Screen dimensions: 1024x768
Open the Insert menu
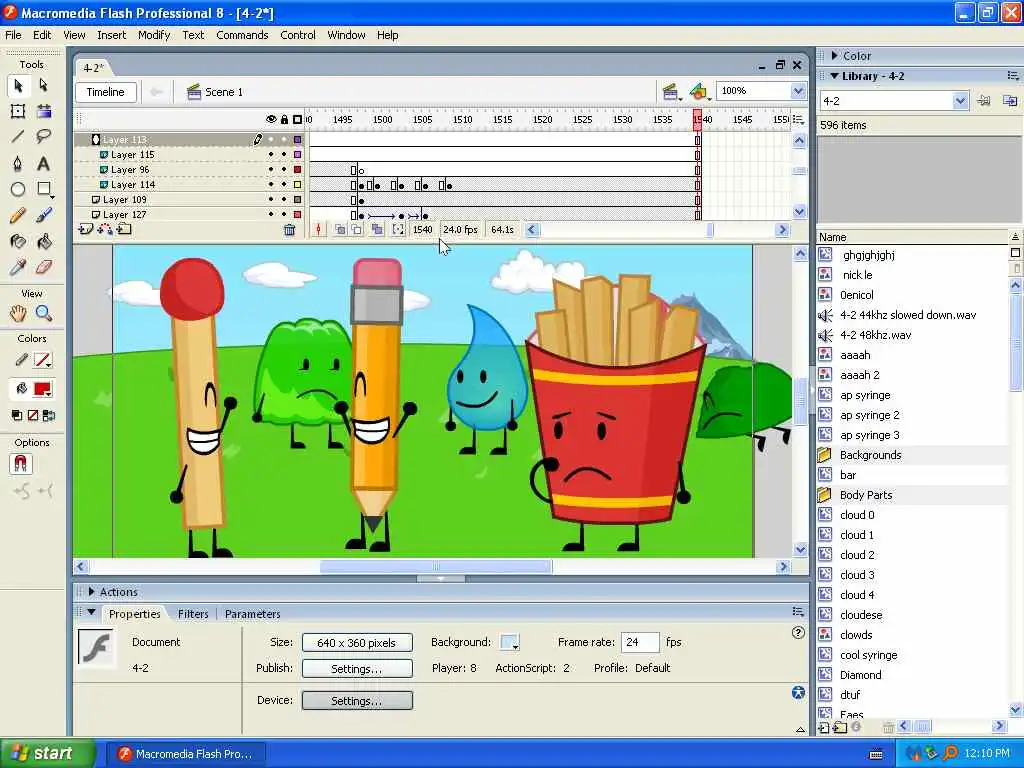[112, 35]
